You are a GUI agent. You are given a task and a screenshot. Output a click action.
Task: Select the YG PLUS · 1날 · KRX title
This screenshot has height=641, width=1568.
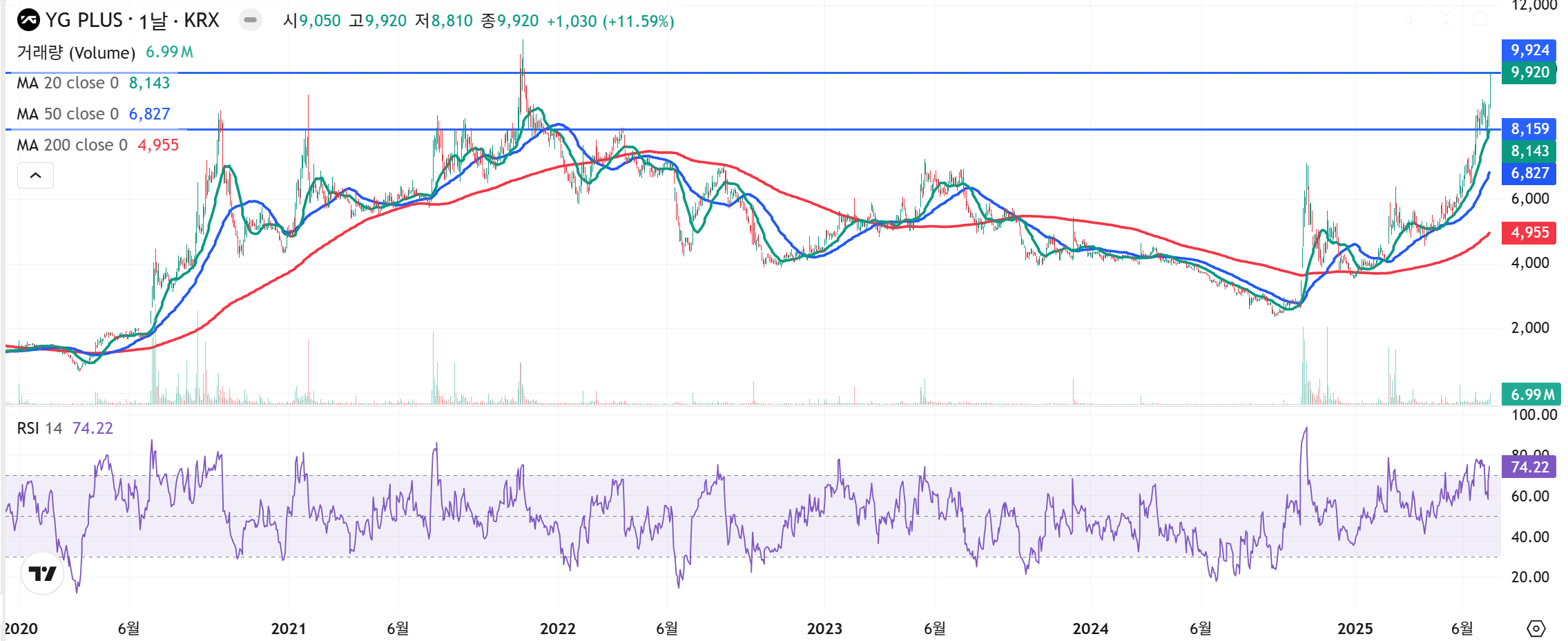point(133,21)
